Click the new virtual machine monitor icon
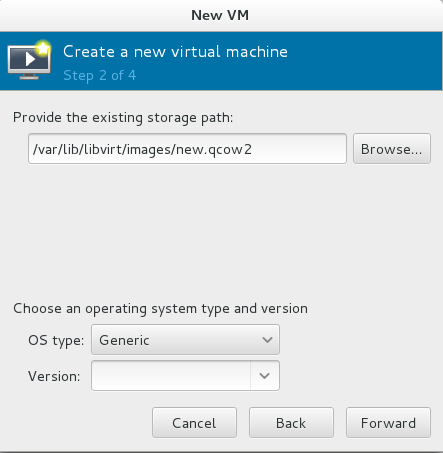 click(x=29, y=60)
